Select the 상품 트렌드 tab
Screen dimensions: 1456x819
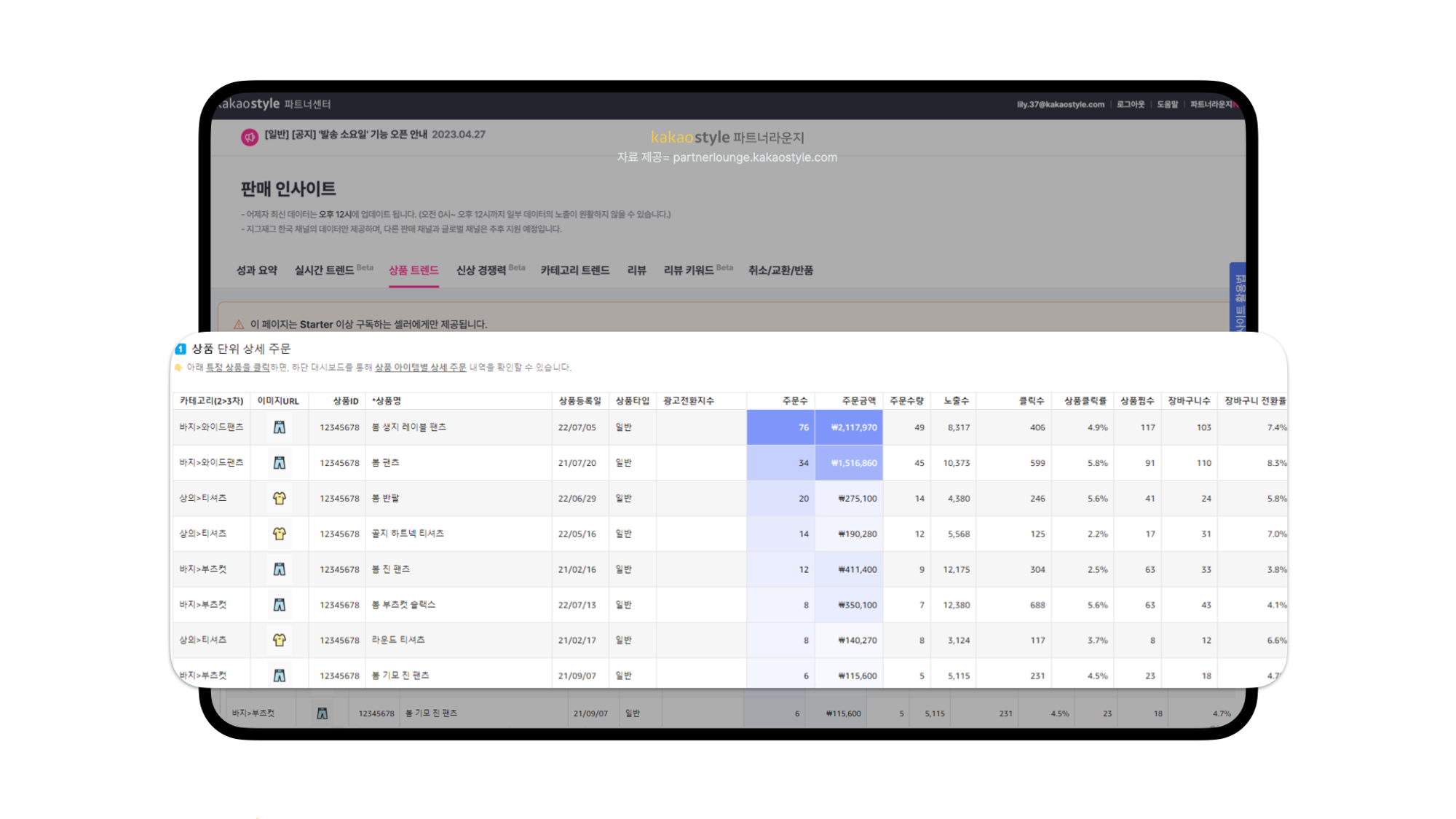(414, 270)
